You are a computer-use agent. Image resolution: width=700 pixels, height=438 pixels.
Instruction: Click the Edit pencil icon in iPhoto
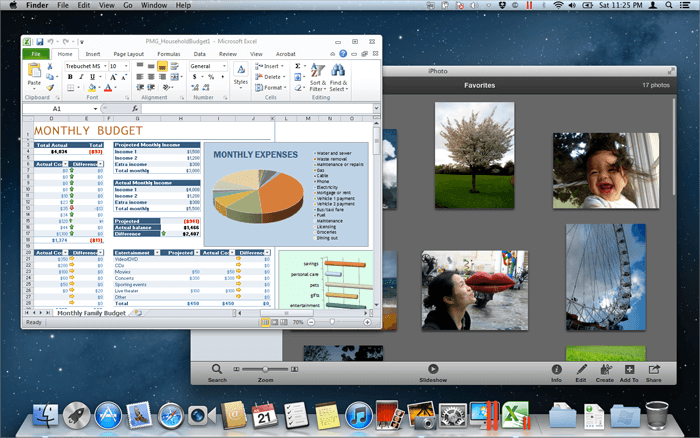click(x=580, y=369)
